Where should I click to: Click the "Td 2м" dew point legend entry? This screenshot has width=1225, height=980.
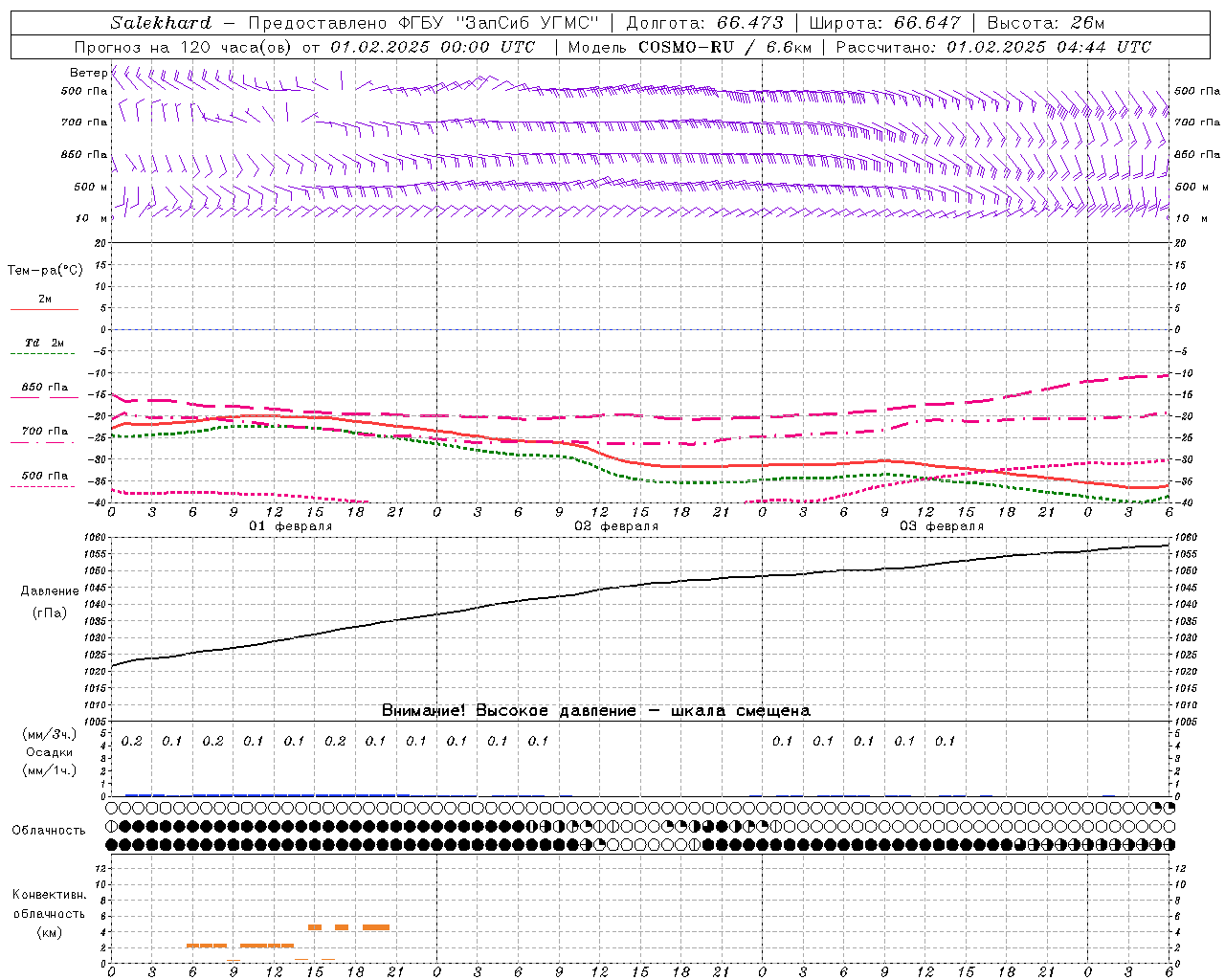click(45, 343)
